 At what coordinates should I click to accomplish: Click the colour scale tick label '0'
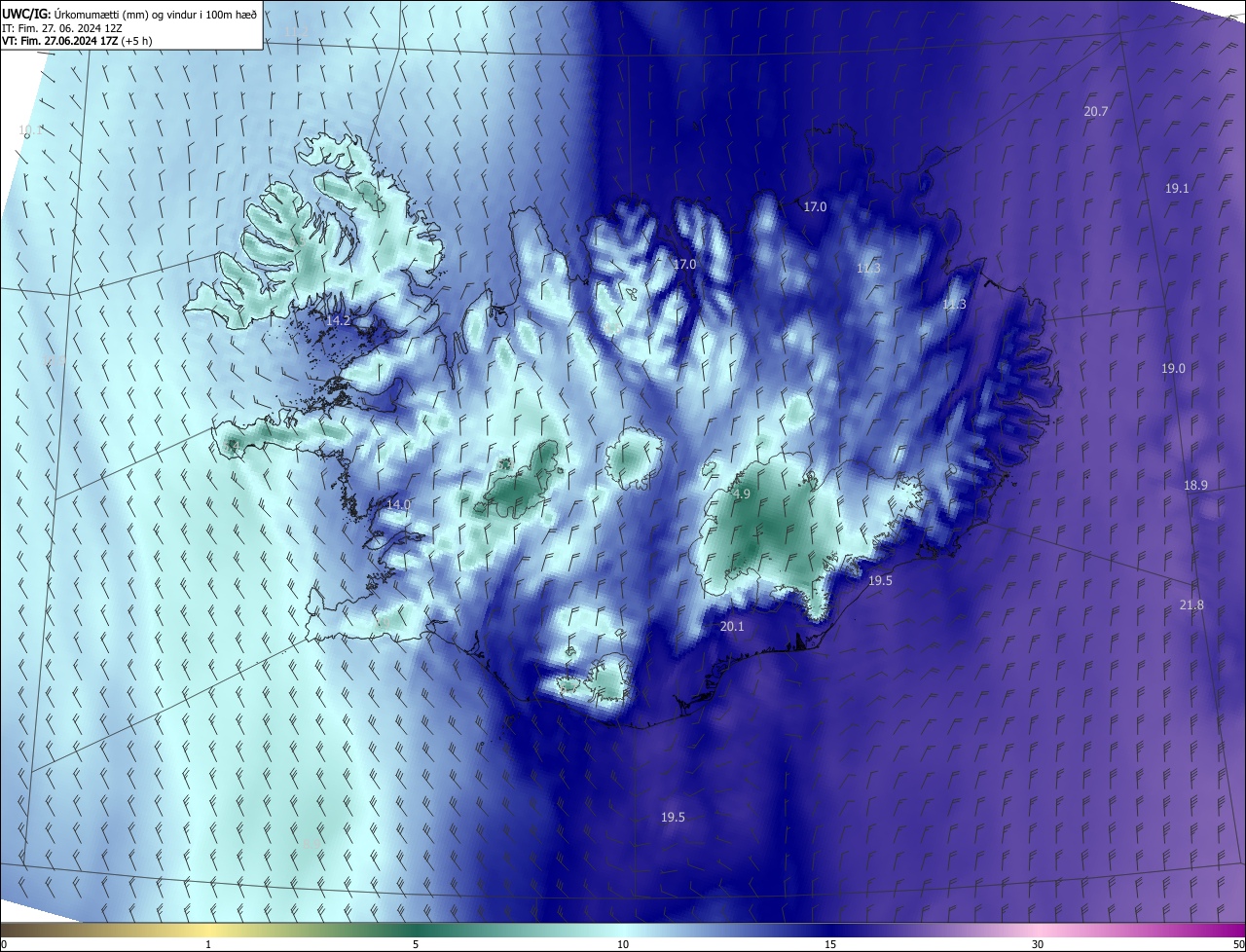pyautogui.click(x=4, y=944)
